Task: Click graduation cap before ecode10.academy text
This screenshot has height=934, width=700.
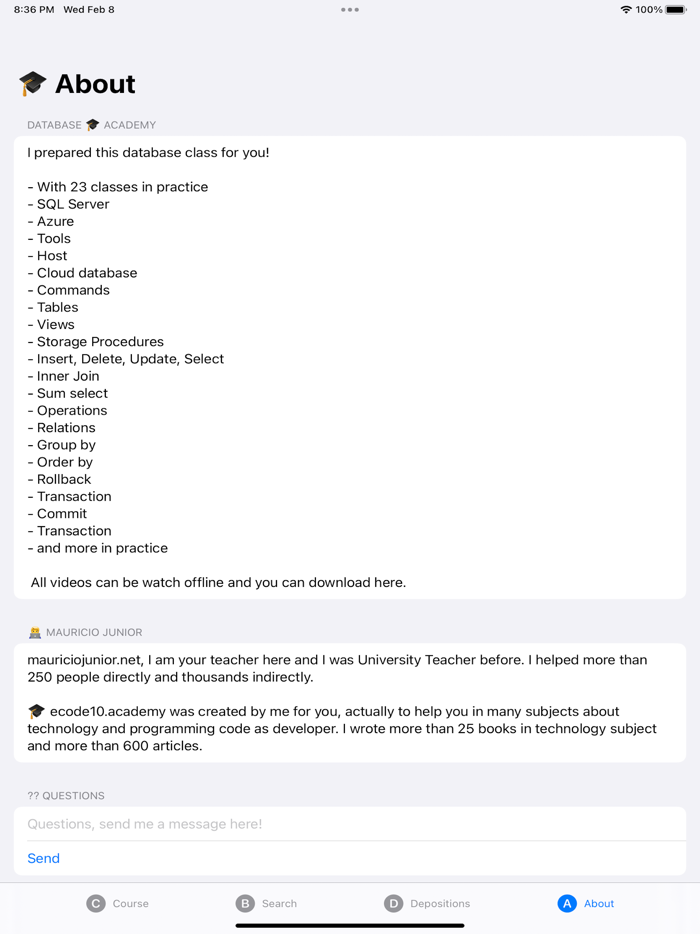Action: coord(36,711)
